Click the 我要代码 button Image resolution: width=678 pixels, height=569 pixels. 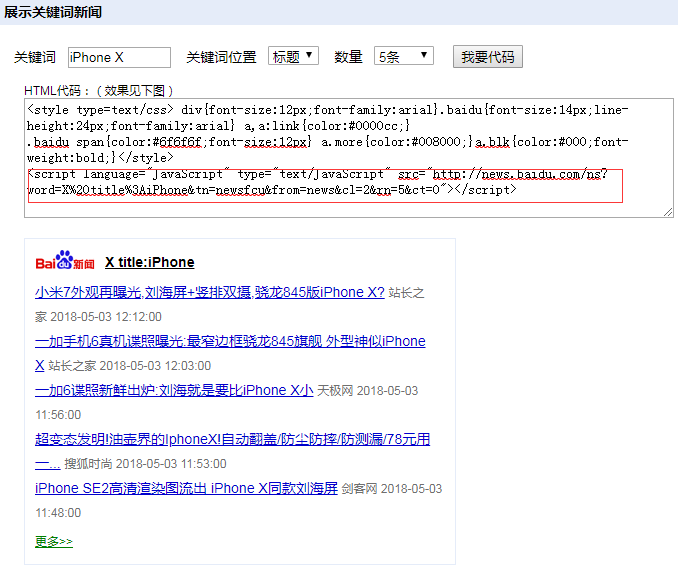[488, 57]
